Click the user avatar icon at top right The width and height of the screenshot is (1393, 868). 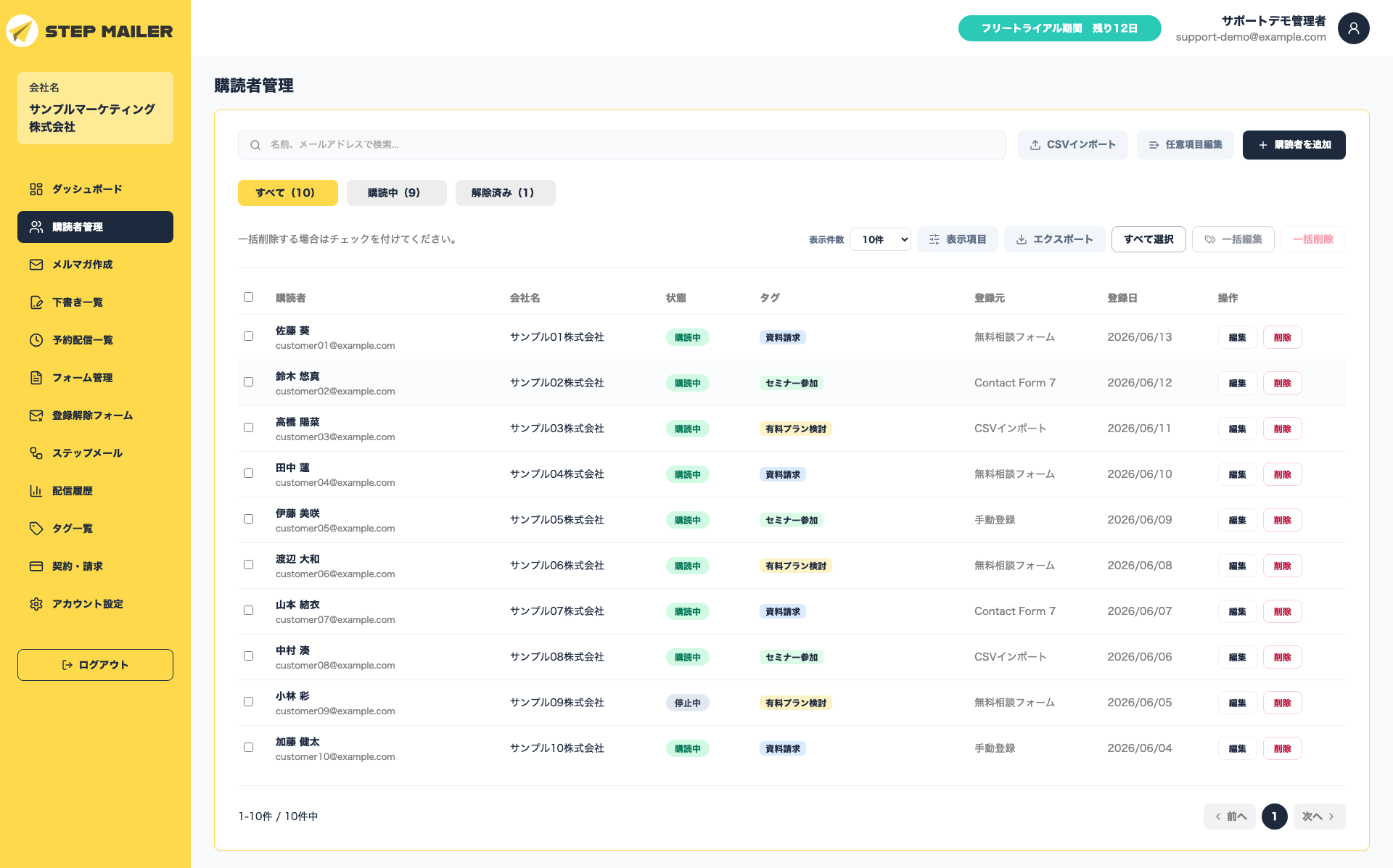point(1353,28)
